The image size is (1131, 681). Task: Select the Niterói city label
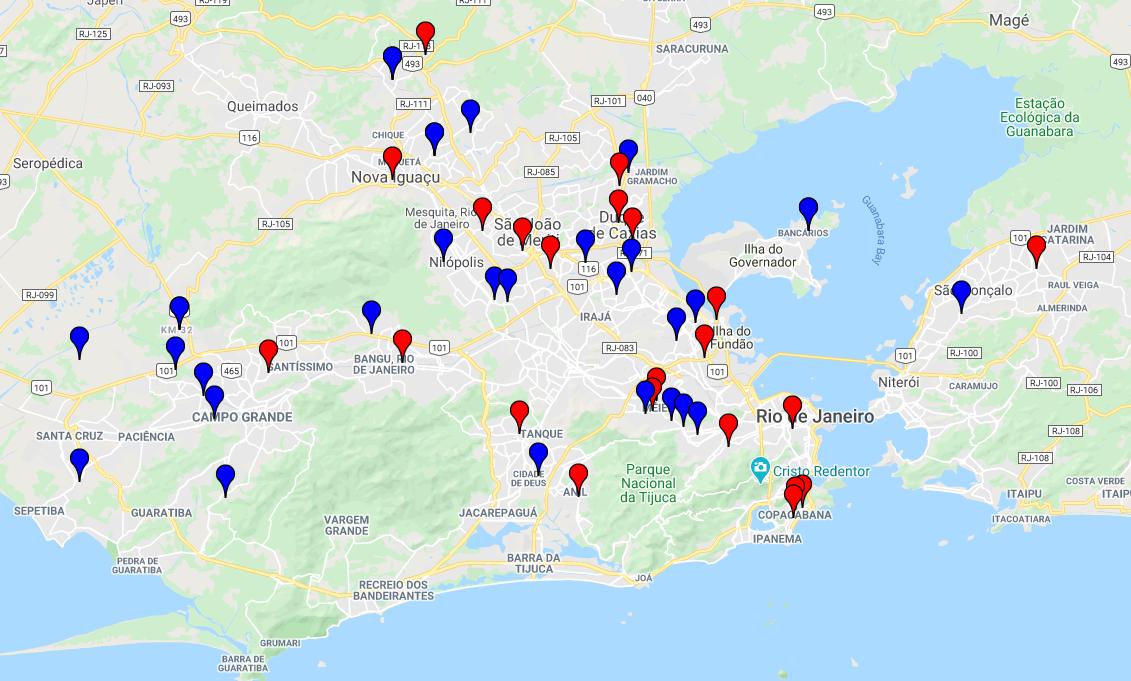point(899,382)
